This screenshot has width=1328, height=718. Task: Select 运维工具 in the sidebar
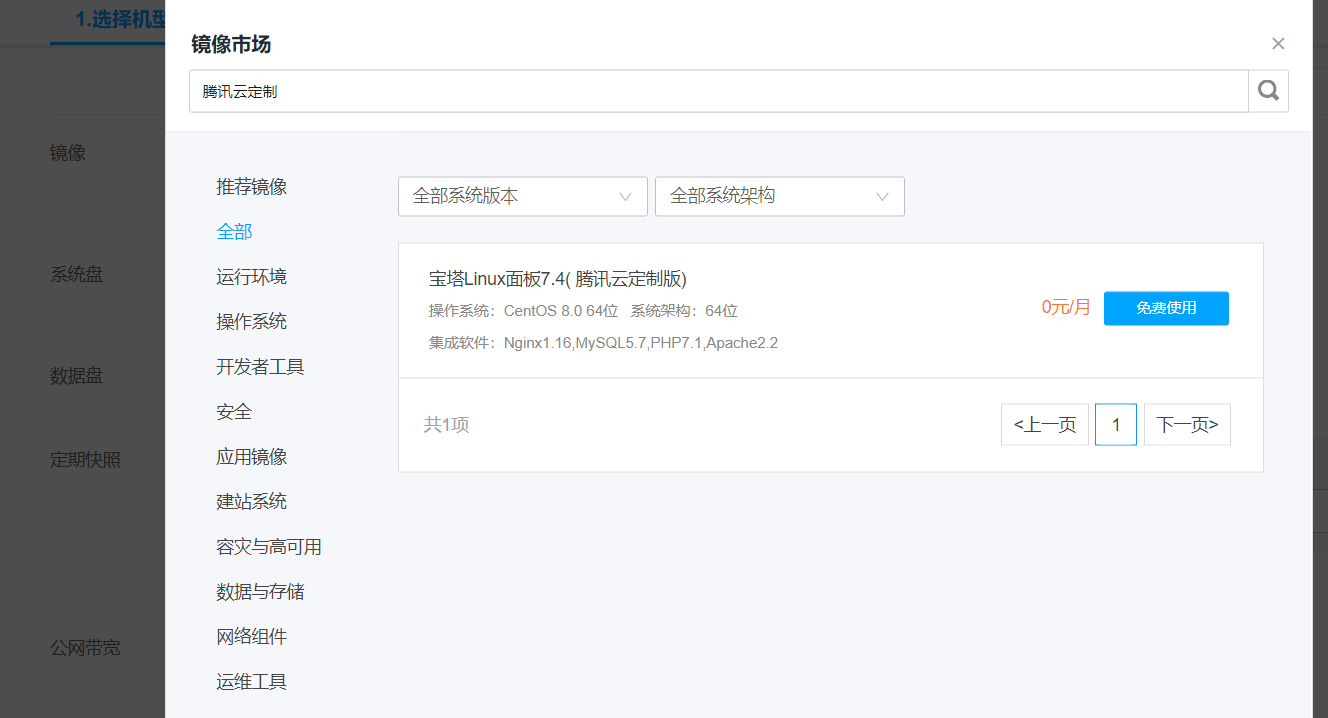[251, 681]
